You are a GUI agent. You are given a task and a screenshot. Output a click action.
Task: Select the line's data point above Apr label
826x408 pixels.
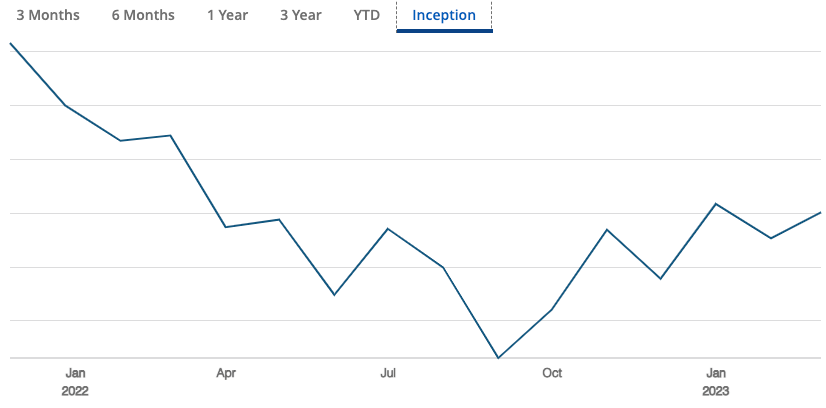coord(225,227)
